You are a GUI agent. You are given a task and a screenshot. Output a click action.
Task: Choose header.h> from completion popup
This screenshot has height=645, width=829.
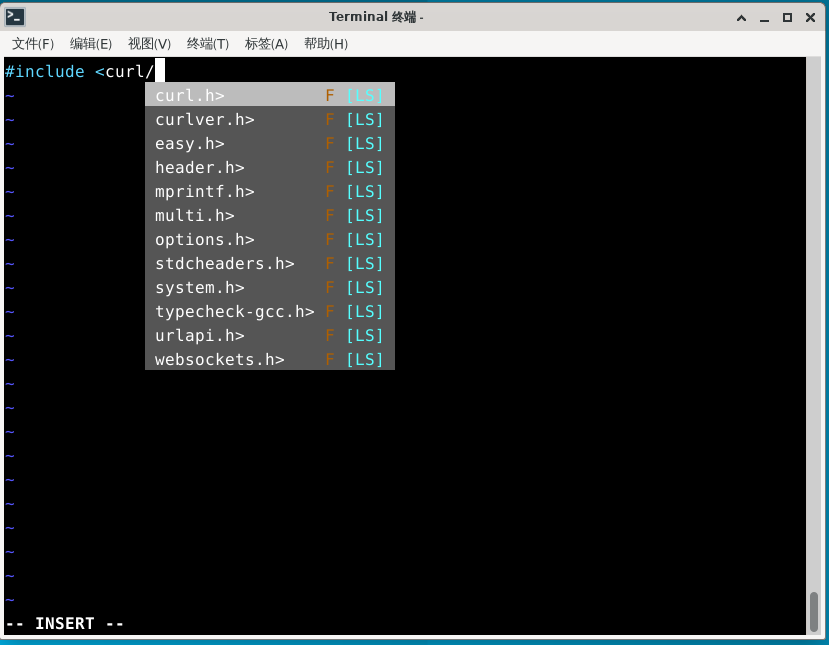(270, 168)
